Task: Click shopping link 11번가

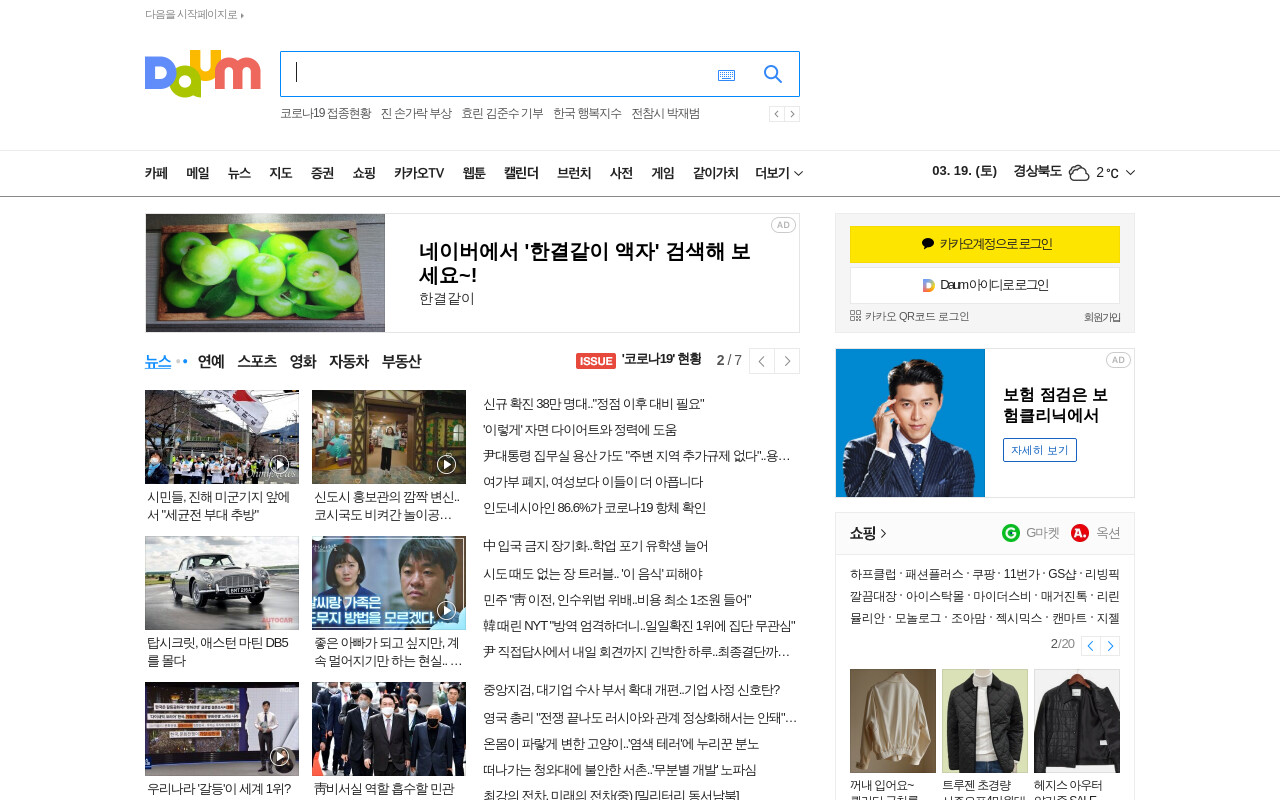Action: (x=1021, y=574)
